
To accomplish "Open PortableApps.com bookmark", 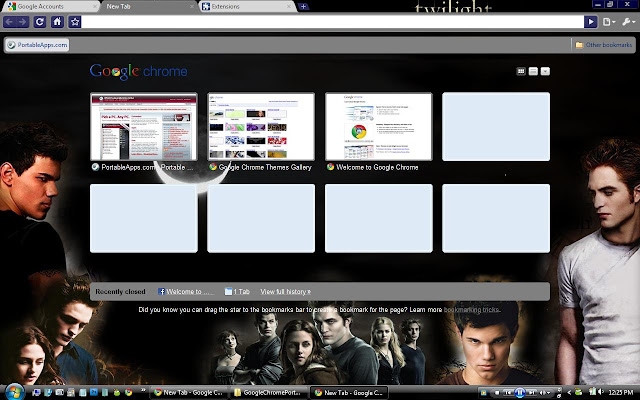I will coord(37,45).
